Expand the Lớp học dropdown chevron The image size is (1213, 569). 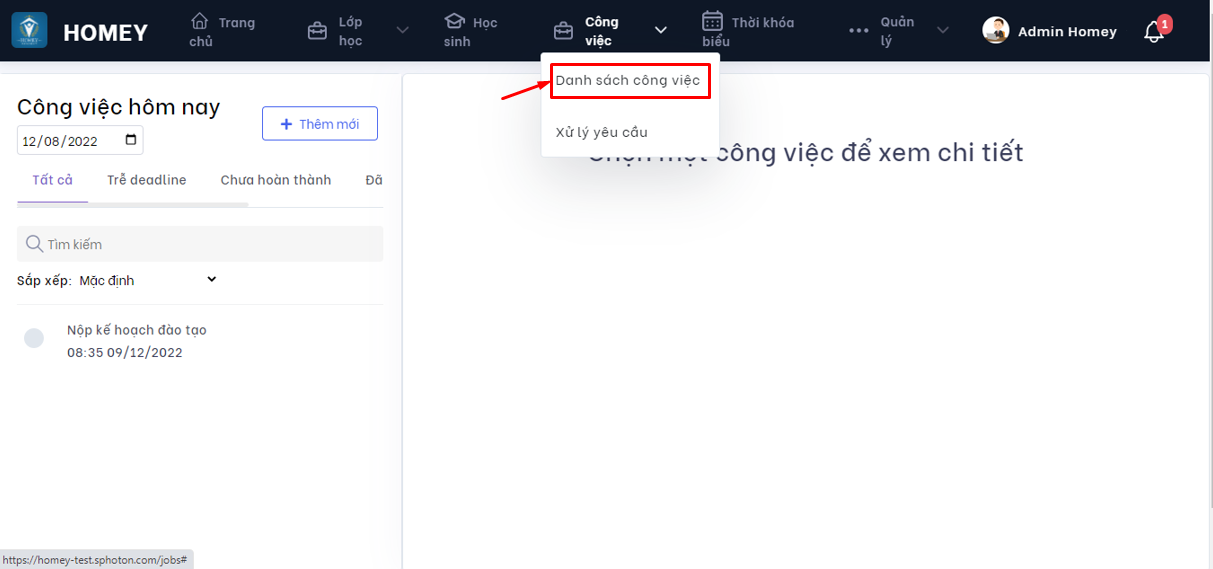pyautogui.click(x=402, y=31)
